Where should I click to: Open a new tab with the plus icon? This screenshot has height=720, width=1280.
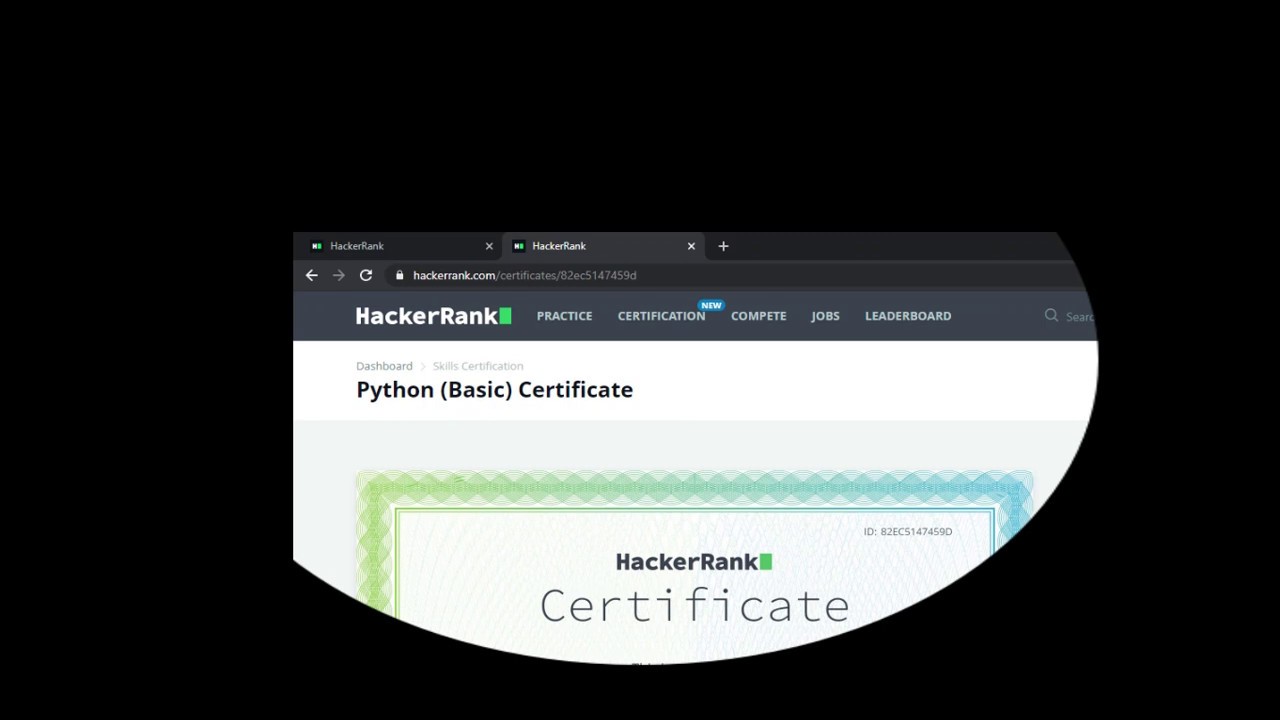coord(723,246)
